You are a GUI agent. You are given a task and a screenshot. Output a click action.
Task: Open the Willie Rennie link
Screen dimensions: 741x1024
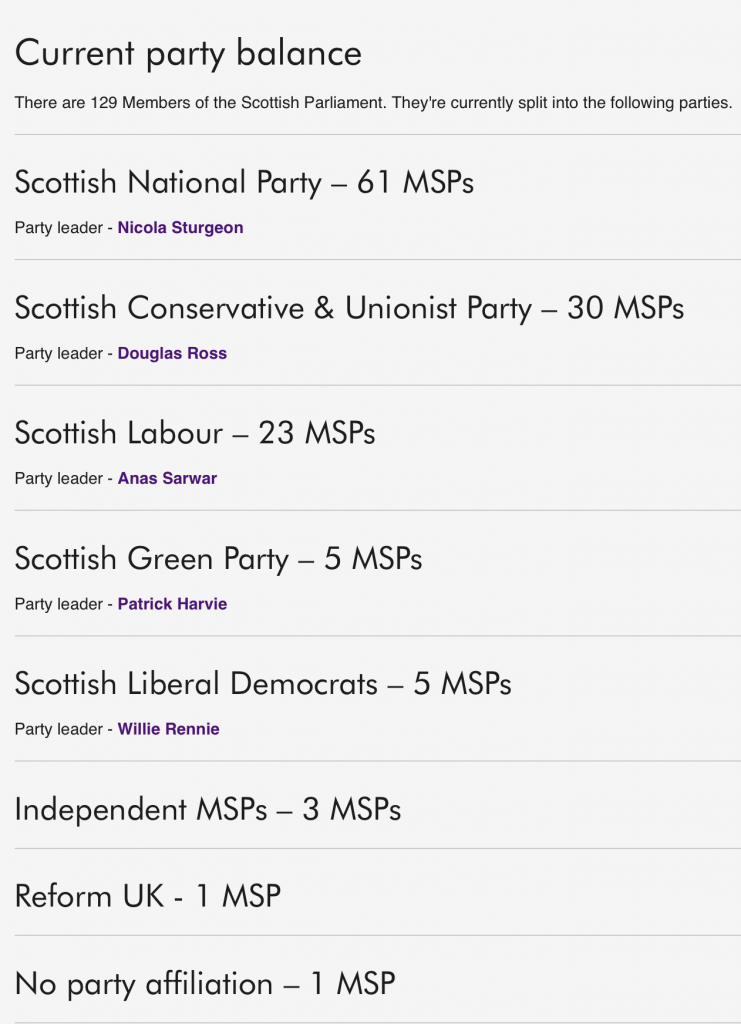(x=168, y=729)
